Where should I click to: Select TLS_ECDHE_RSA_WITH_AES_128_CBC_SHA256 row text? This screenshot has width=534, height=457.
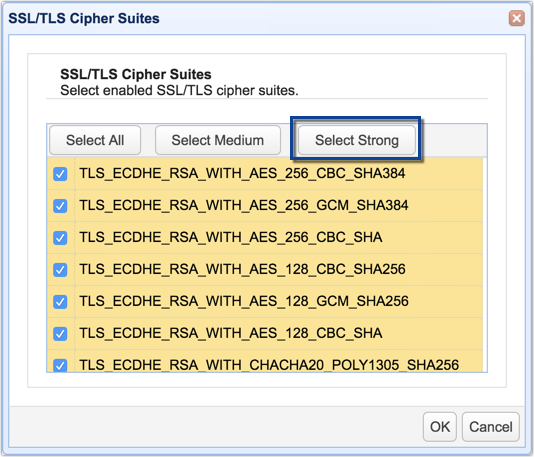242,270
